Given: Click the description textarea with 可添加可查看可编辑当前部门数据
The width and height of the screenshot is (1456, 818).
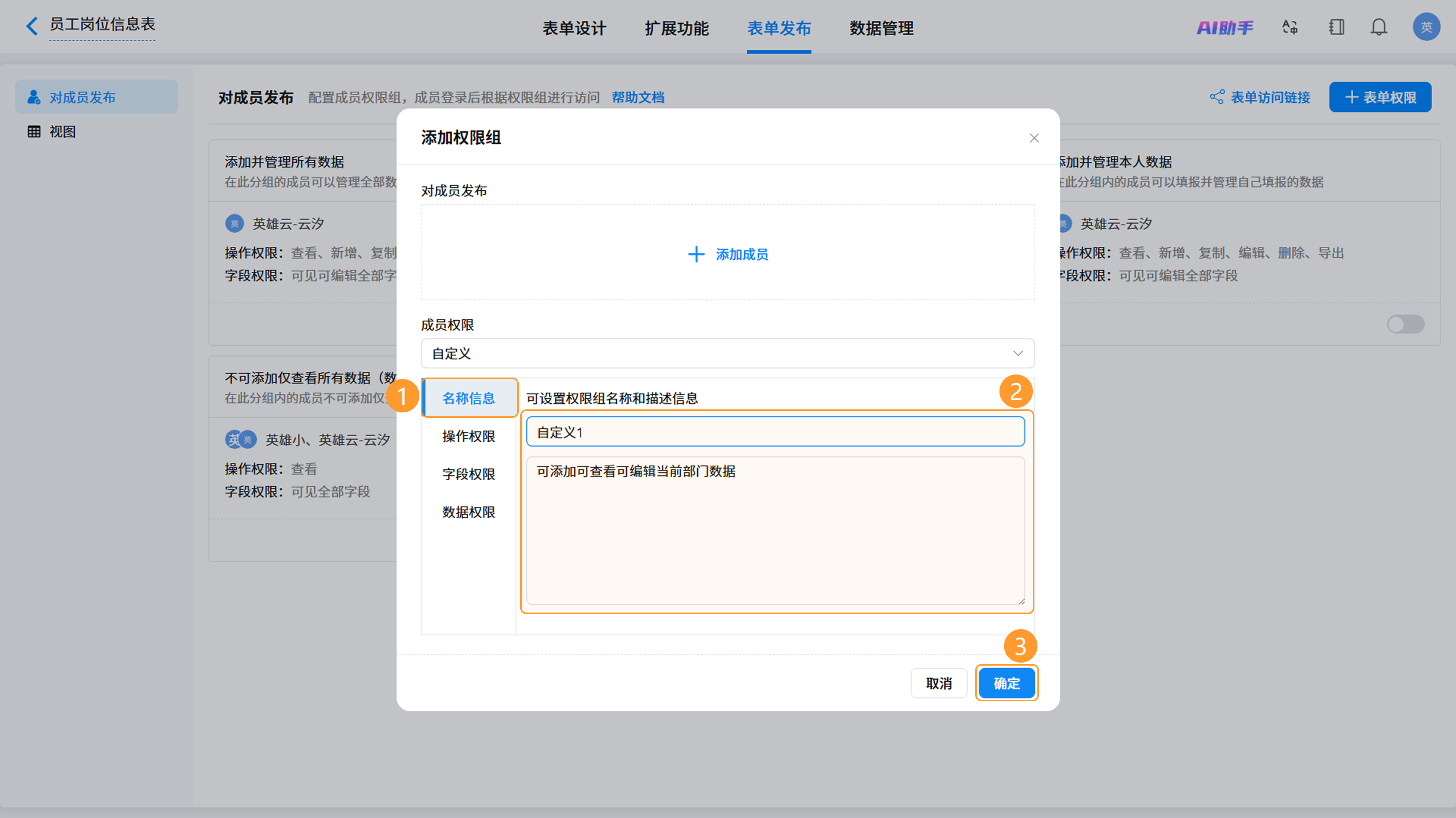Looking at the screenshot, I should [775, 530].
